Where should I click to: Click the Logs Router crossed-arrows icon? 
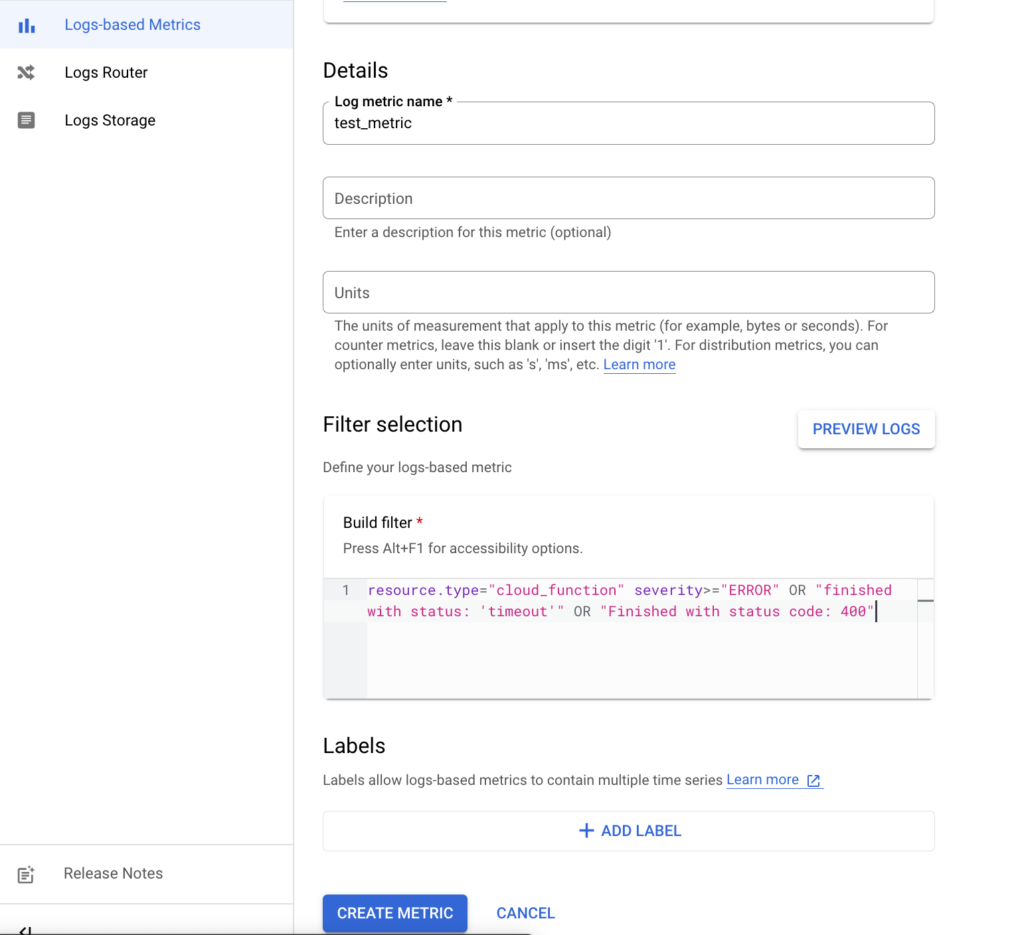coord(24,72)
